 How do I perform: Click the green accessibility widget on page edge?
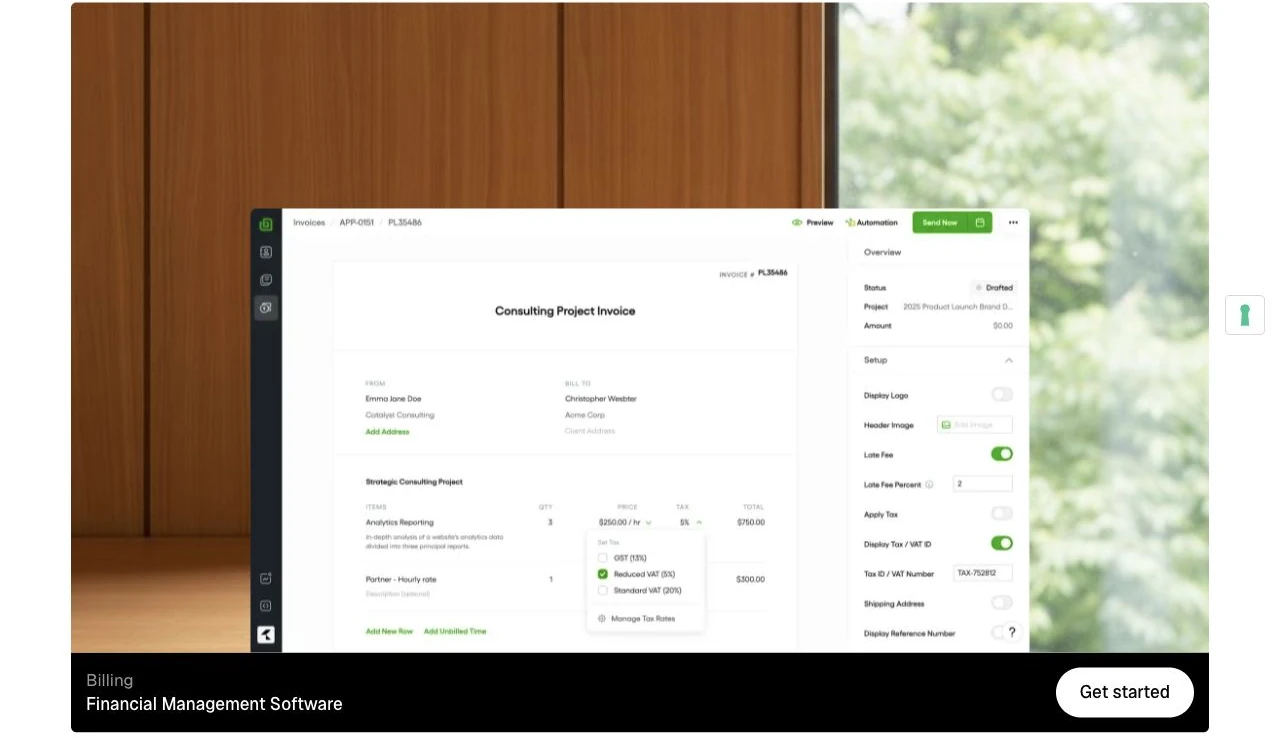pos(1245,315)
